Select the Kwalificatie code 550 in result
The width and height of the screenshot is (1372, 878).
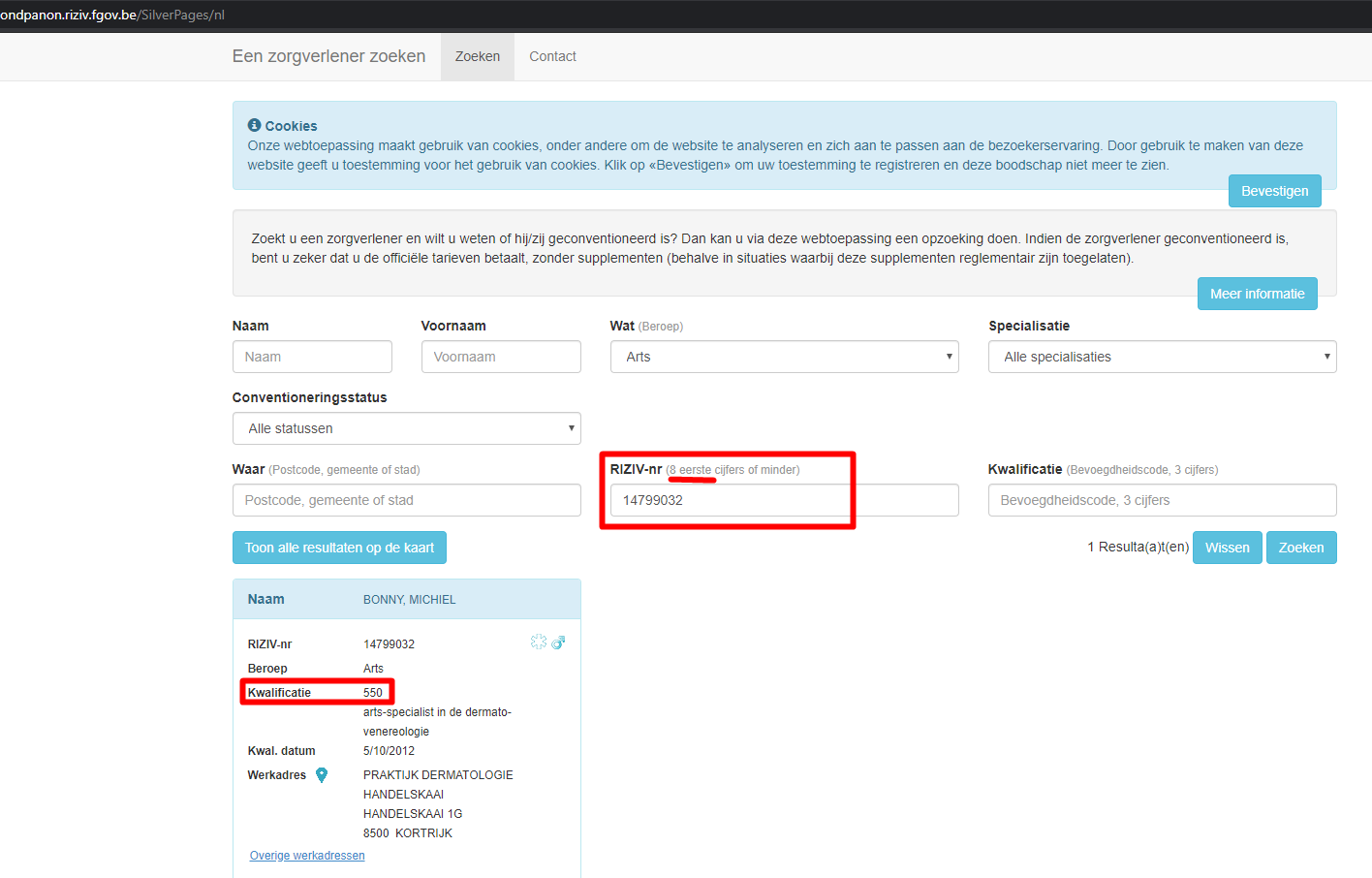click(373, 693)
